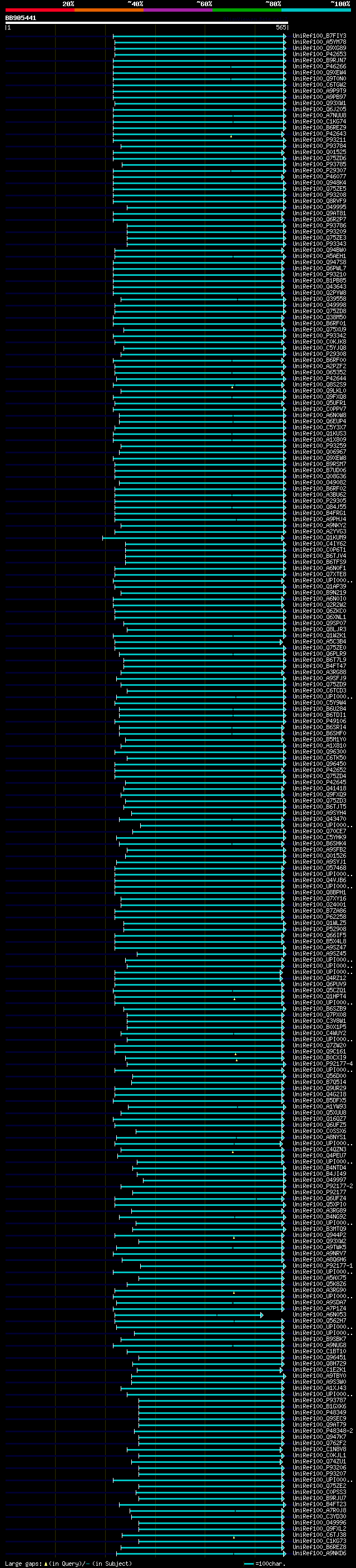Select the UniRef100_A2YVG3 entry
The height and width of the screenshot is (1568, 356).
[x=319, y=531]
